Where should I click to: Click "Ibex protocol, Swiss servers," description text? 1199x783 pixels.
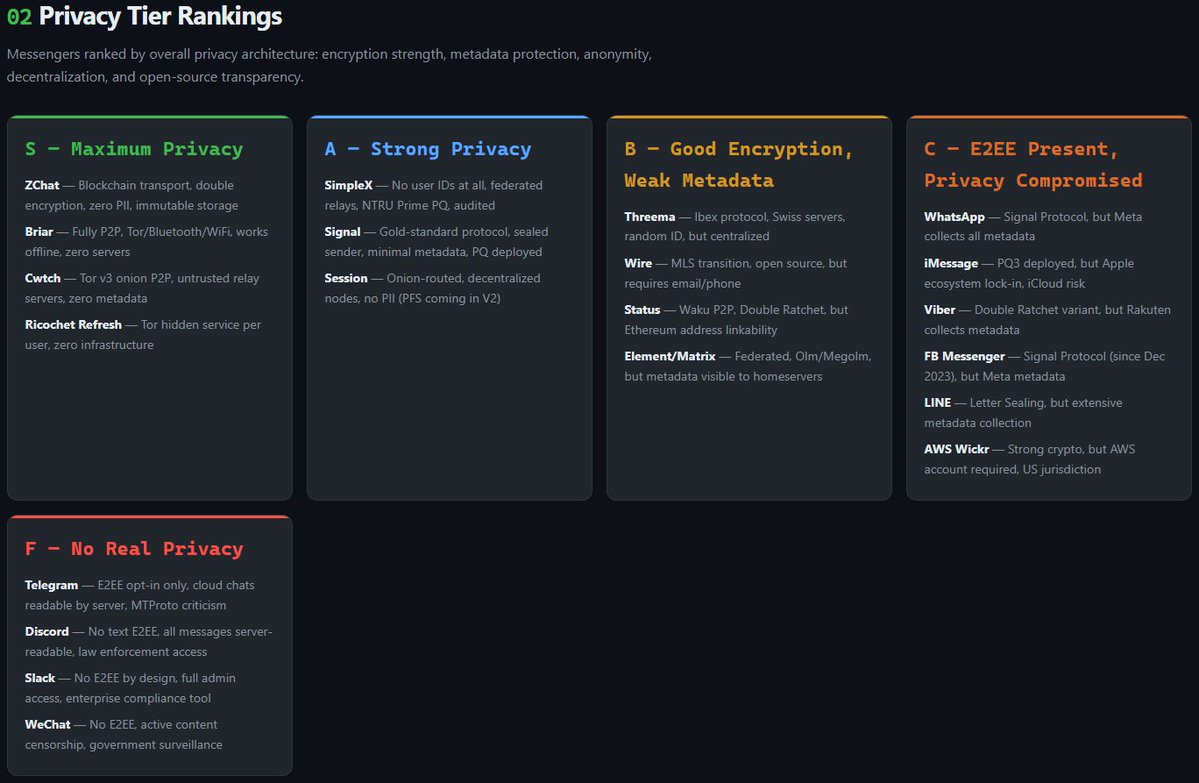(x=770, y=217)
